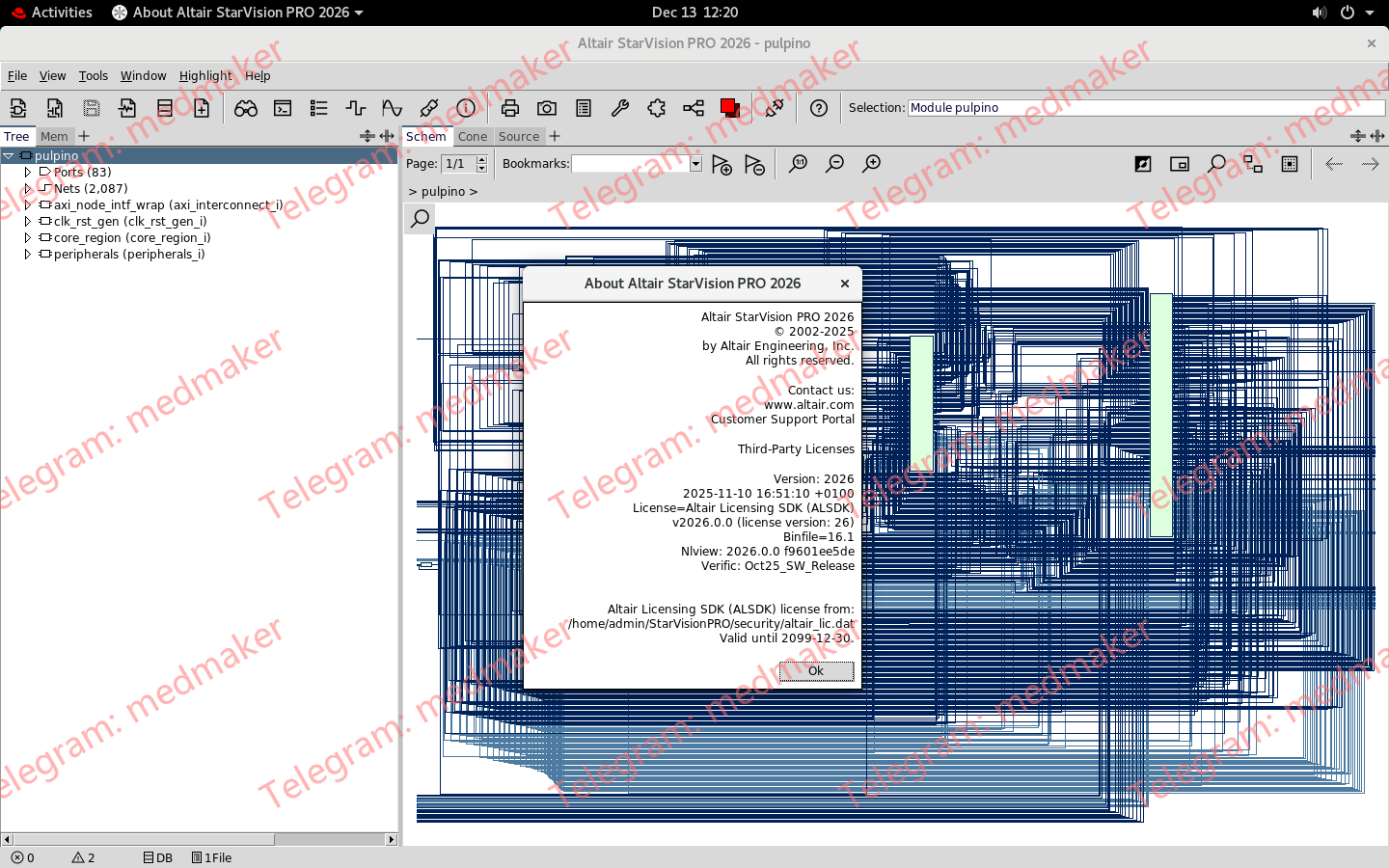Image resolution: width=1389 pixels, height=868 pixels.
Task: Open the print schematic icon
Action: (x=510, y=108)
